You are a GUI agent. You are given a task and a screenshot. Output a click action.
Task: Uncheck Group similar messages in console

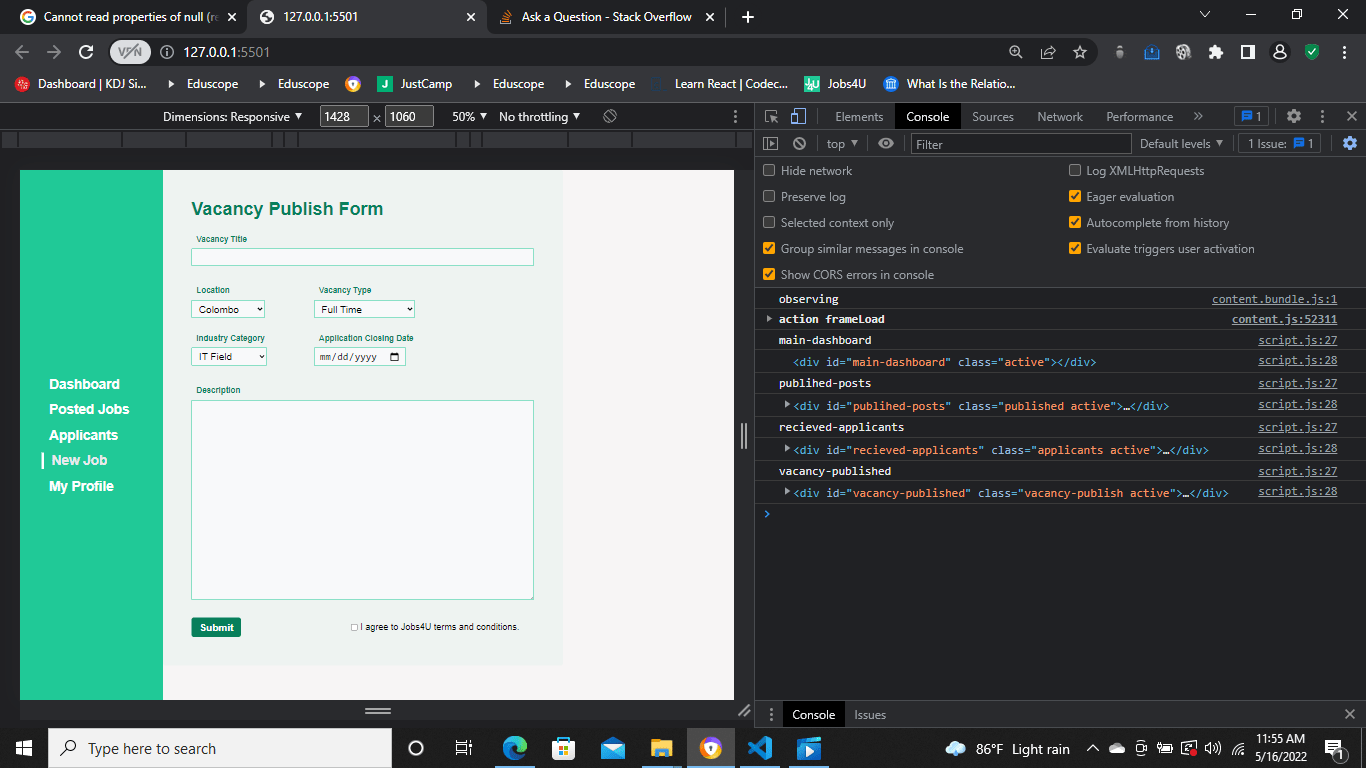coord(769,249)
